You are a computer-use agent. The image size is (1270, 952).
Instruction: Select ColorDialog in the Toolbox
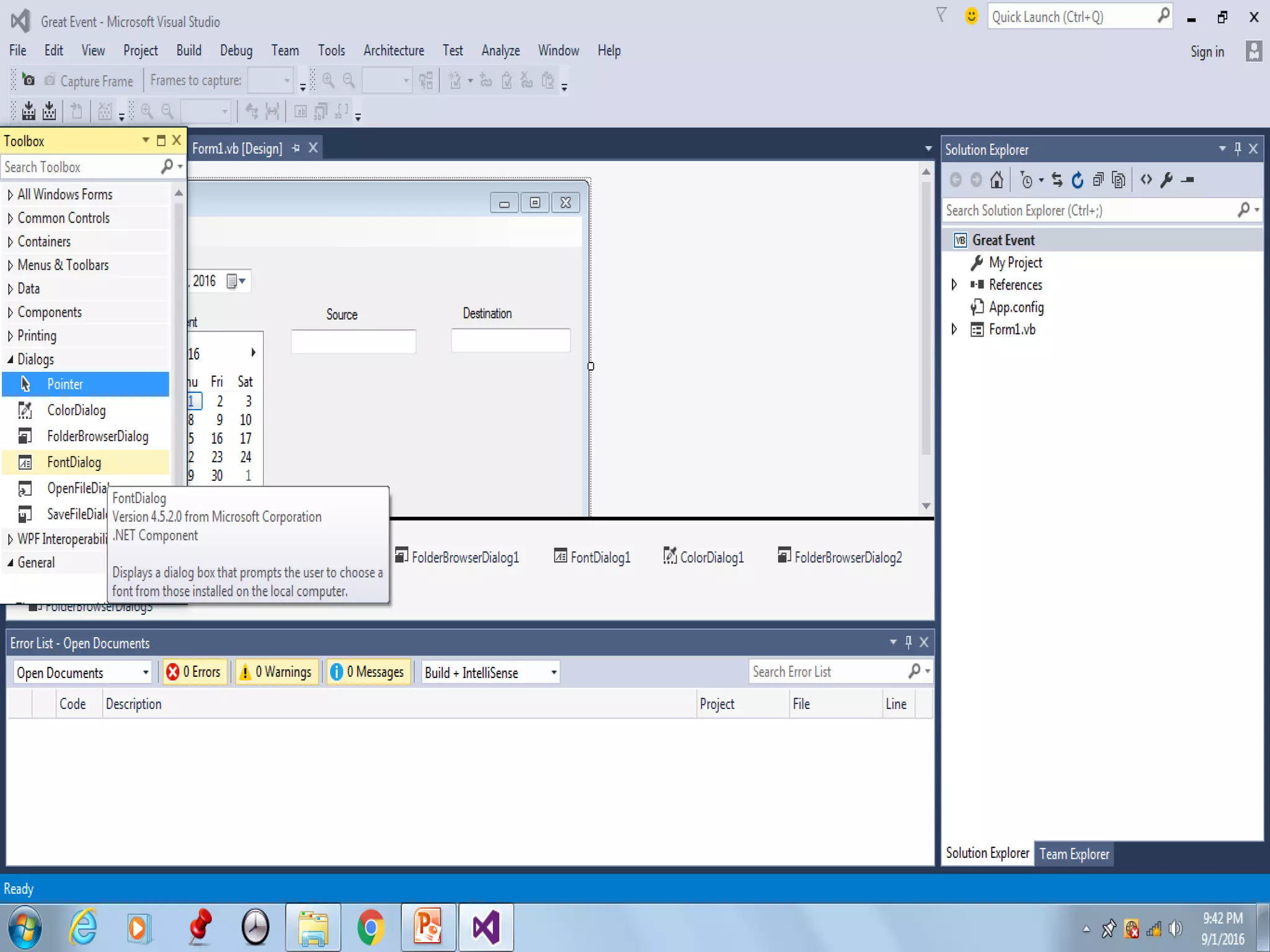76,410
